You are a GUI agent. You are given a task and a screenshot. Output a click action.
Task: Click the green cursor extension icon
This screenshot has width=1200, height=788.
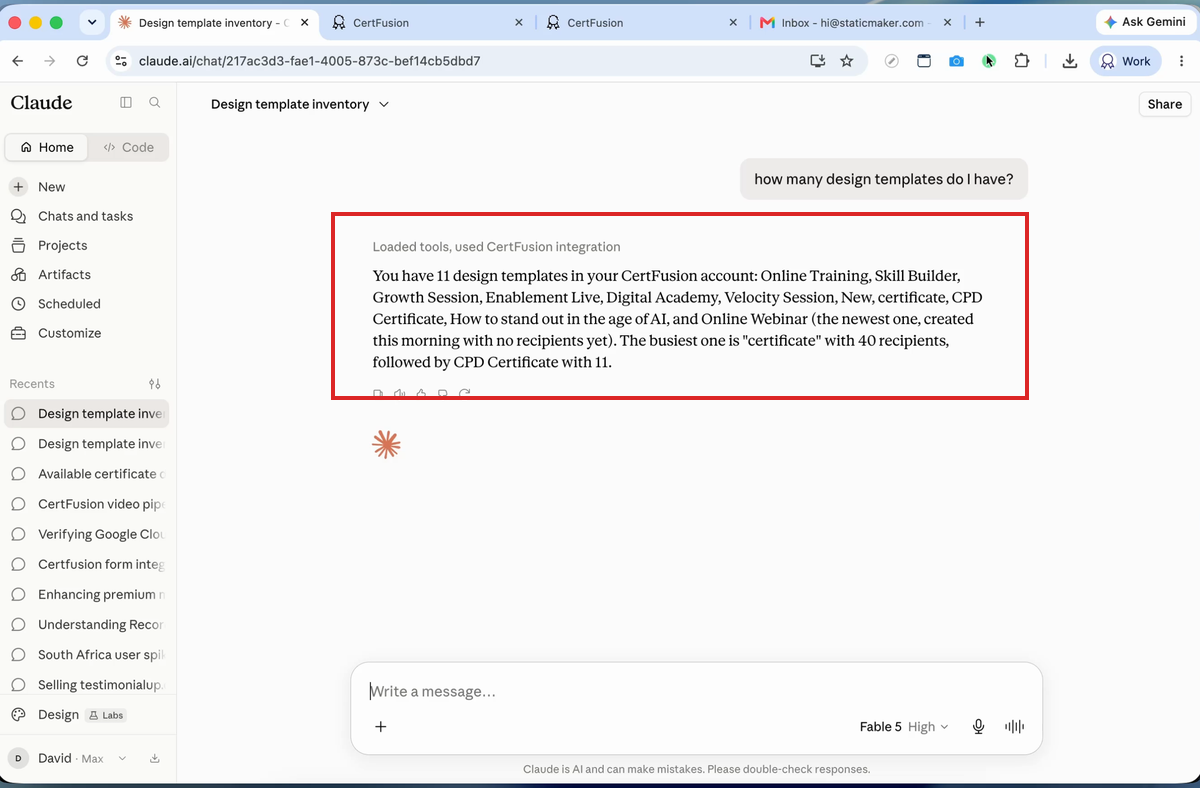(x=989, y=61)
